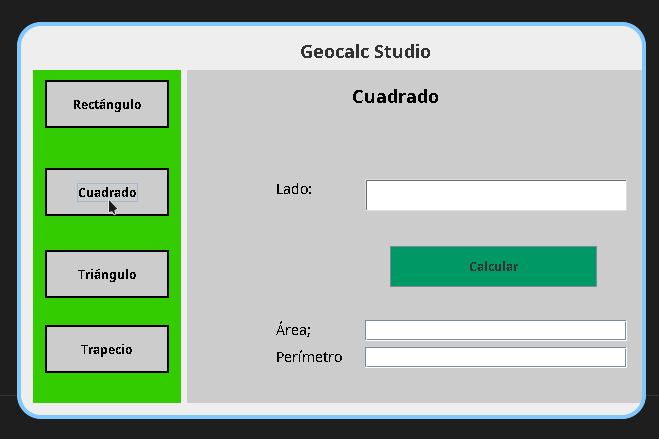The image size is (659, 439).
Task: Focus the Lado input field
Action: 496,195
